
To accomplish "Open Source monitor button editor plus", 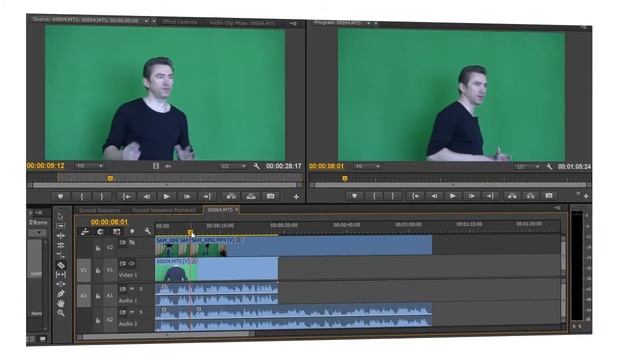I will [296, 197].
